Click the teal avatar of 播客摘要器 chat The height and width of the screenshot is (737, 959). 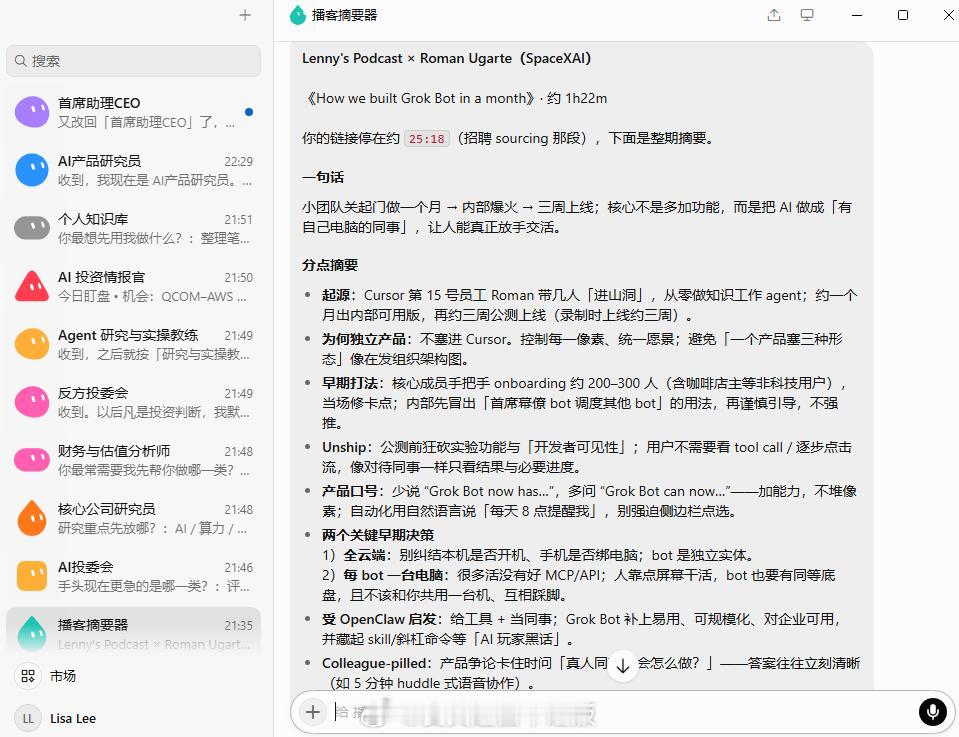[x=32, y=633]
